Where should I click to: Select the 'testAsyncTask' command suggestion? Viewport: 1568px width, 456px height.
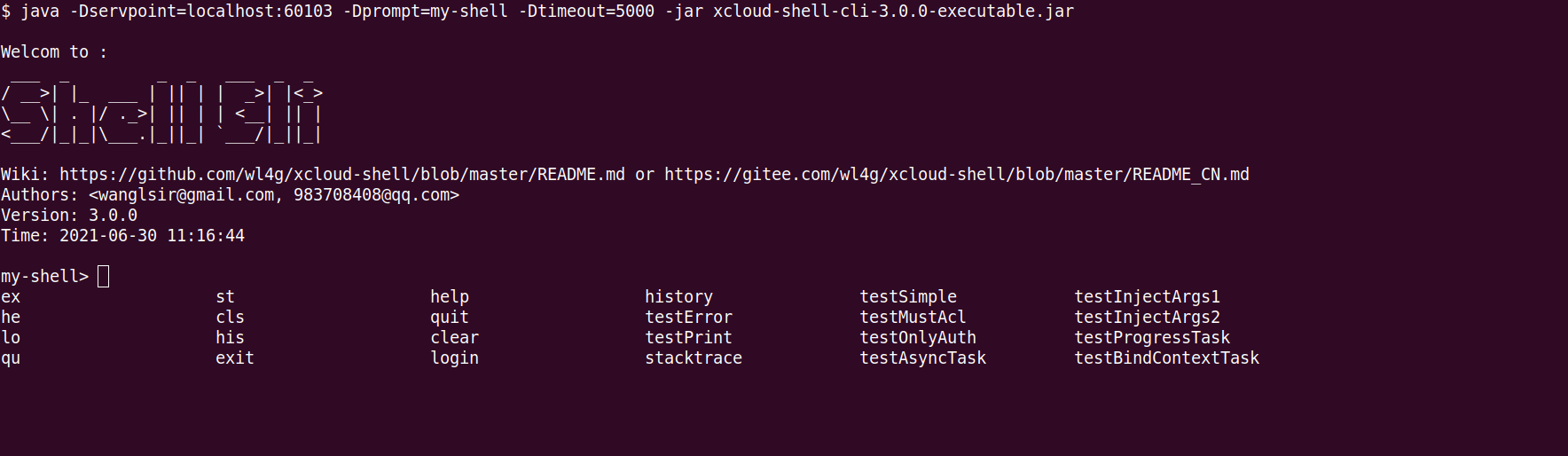922,358
